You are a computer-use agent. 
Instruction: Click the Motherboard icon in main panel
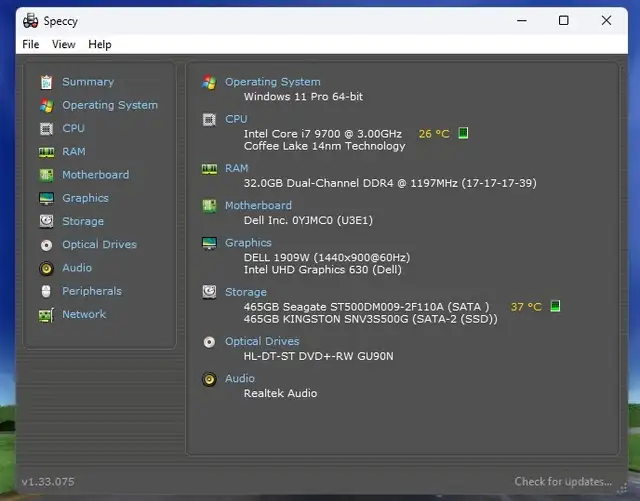[x=209, y=206]
